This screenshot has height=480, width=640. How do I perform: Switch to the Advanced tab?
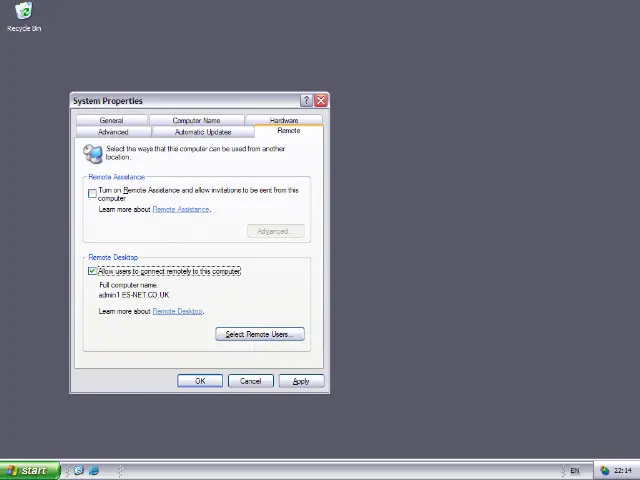[113, 132]
